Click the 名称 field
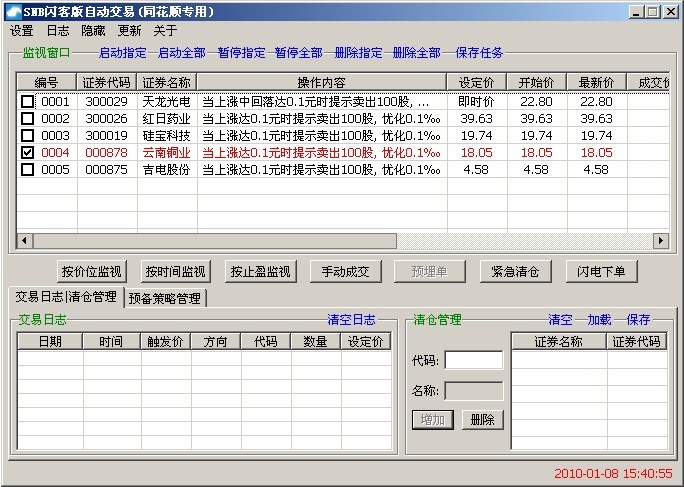This screenshot has width=684, height=487. (x=474, y=391)
